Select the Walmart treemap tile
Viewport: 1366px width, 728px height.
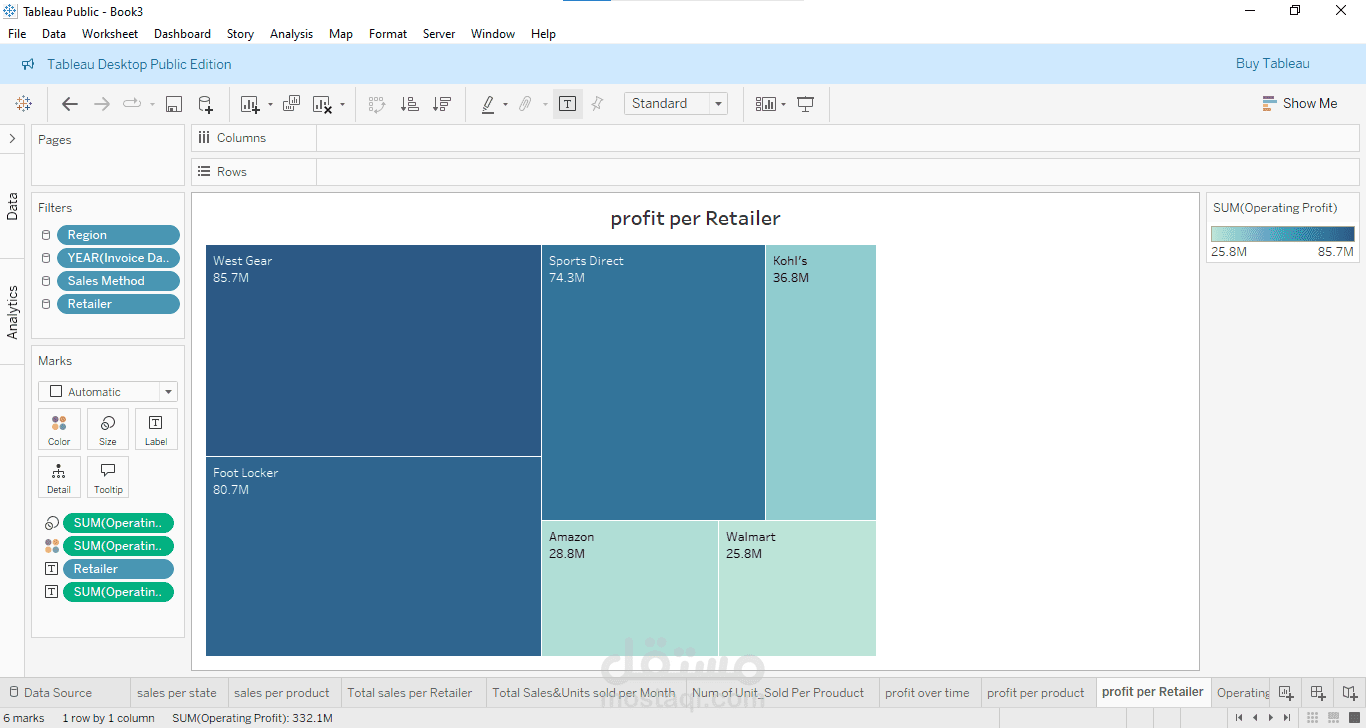coord(797,588)
